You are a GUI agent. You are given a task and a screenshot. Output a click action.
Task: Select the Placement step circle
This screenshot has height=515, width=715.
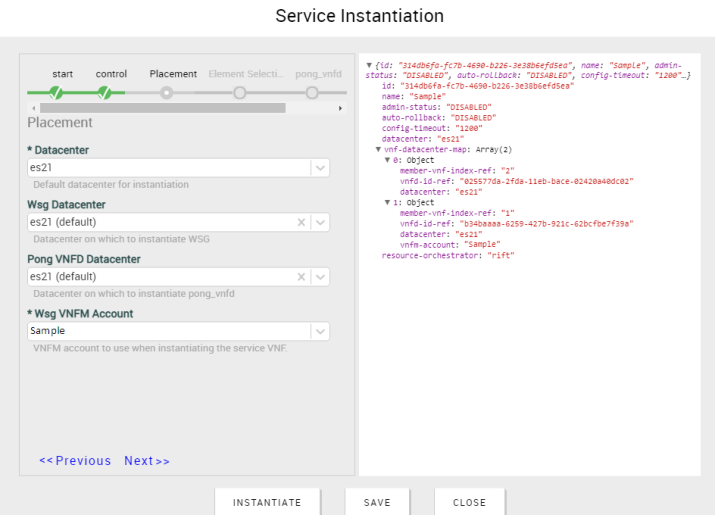click(166, 93)
